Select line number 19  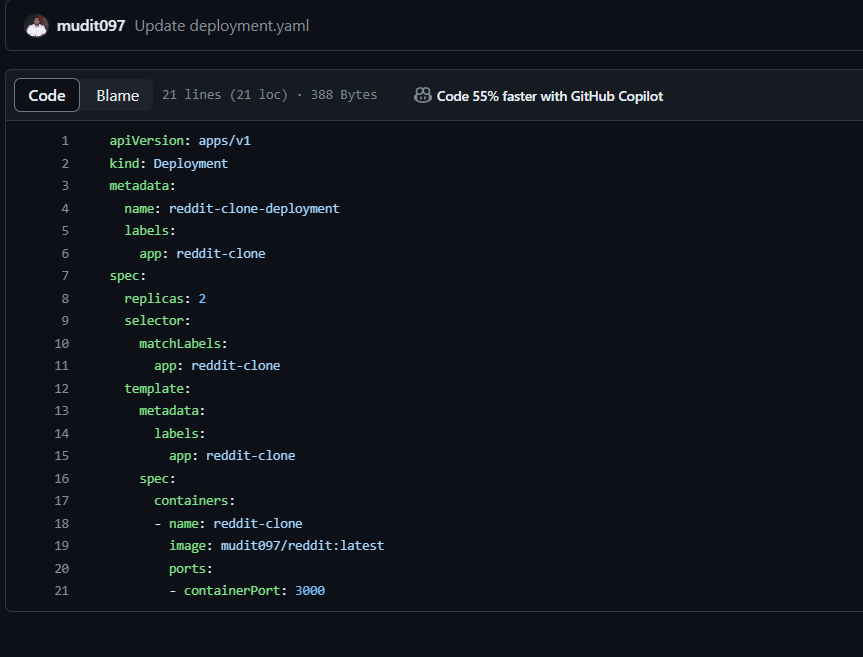(x=62, y=546)
